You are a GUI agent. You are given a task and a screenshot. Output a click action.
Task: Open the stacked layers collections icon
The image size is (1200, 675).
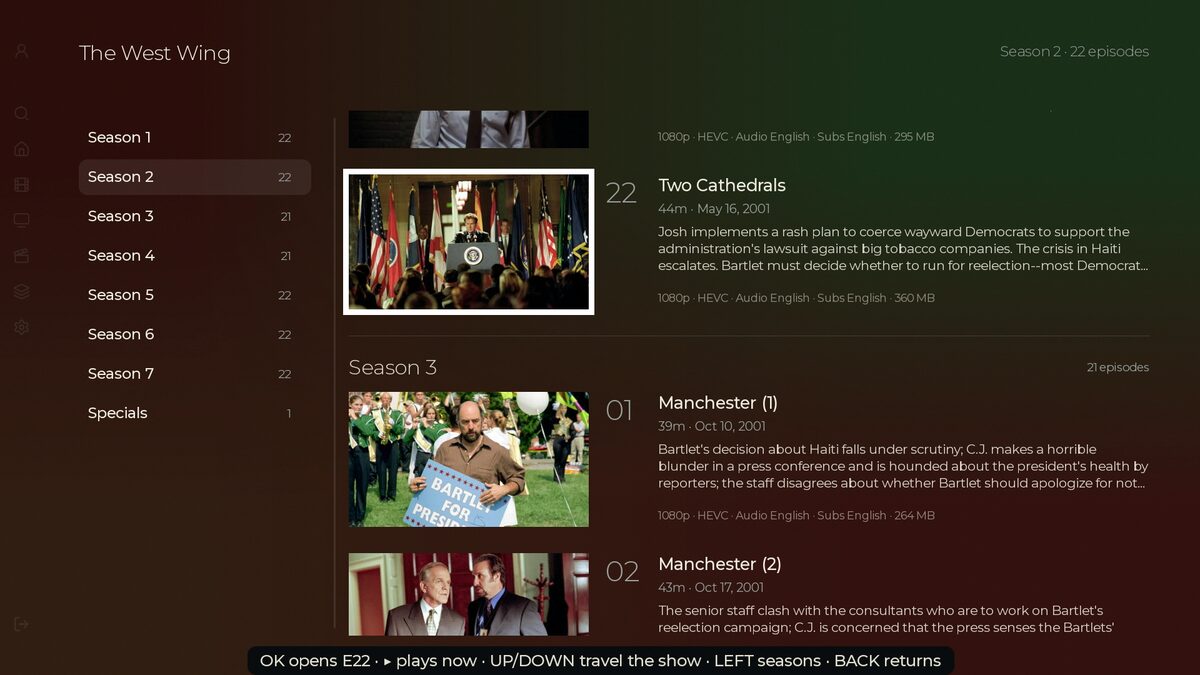point(22,291)
